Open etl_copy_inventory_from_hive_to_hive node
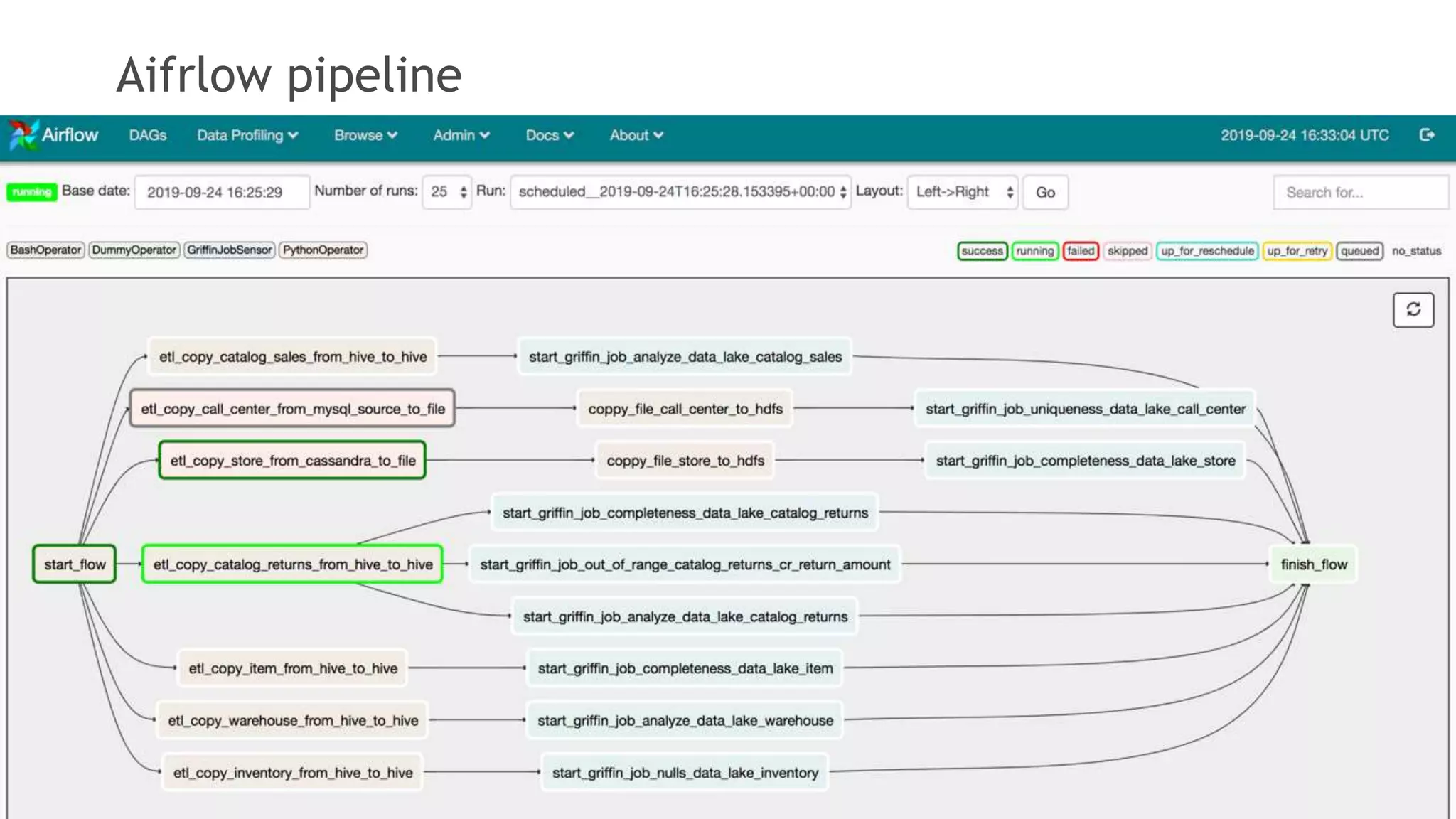 click(293, 773)
